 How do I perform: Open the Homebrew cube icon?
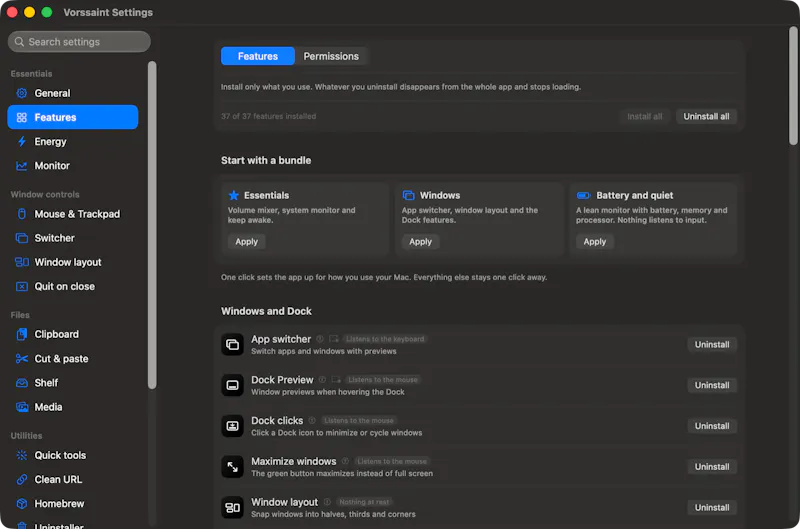tap(21, 503)
